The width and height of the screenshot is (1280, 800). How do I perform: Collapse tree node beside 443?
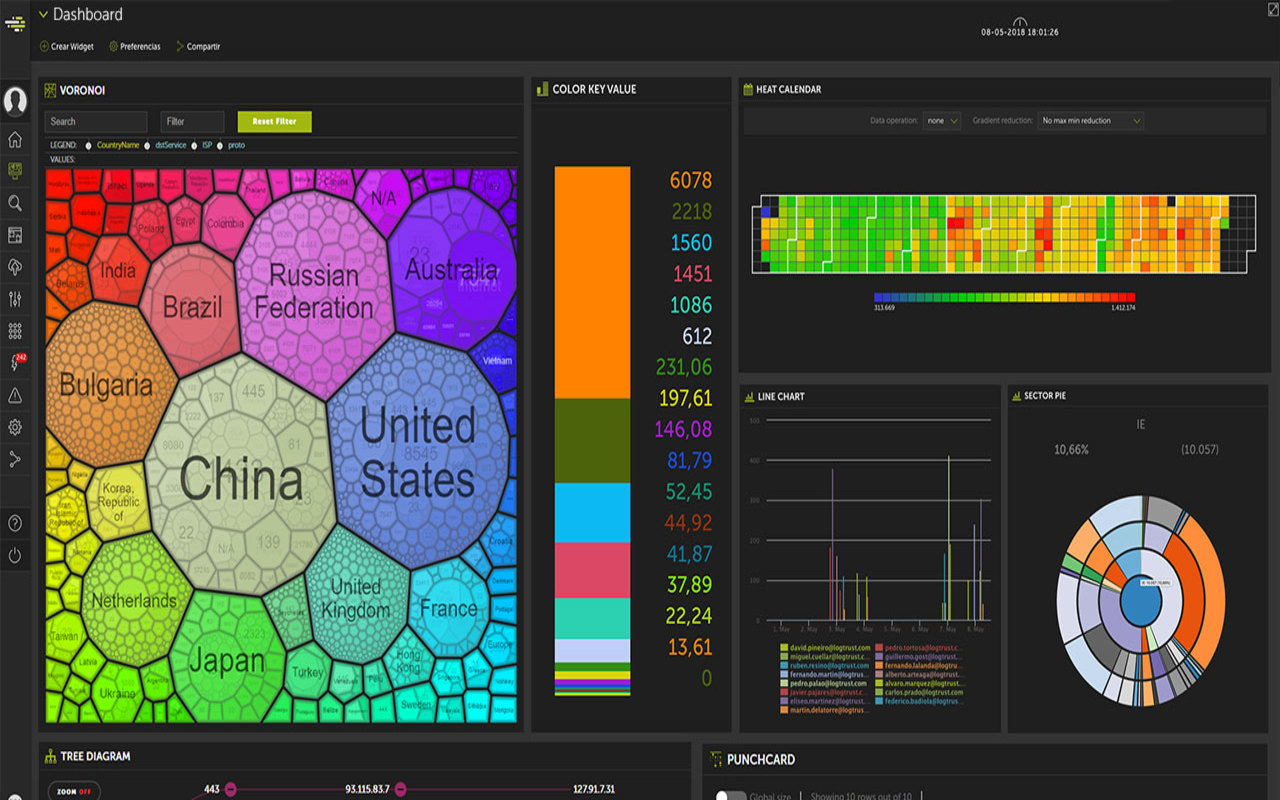230,790
